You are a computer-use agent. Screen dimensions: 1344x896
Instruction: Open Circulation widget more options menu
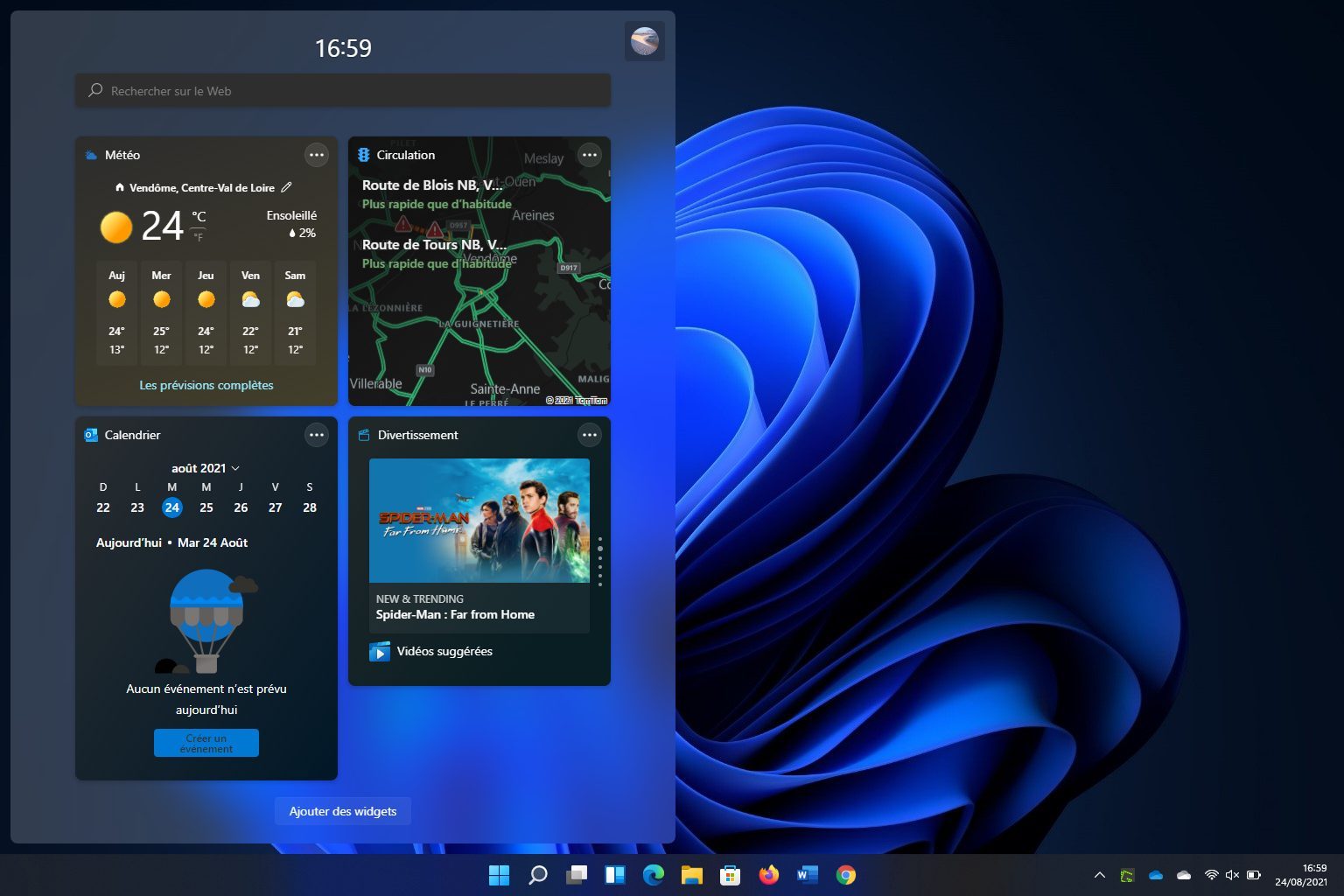click(x=590, y=155)
